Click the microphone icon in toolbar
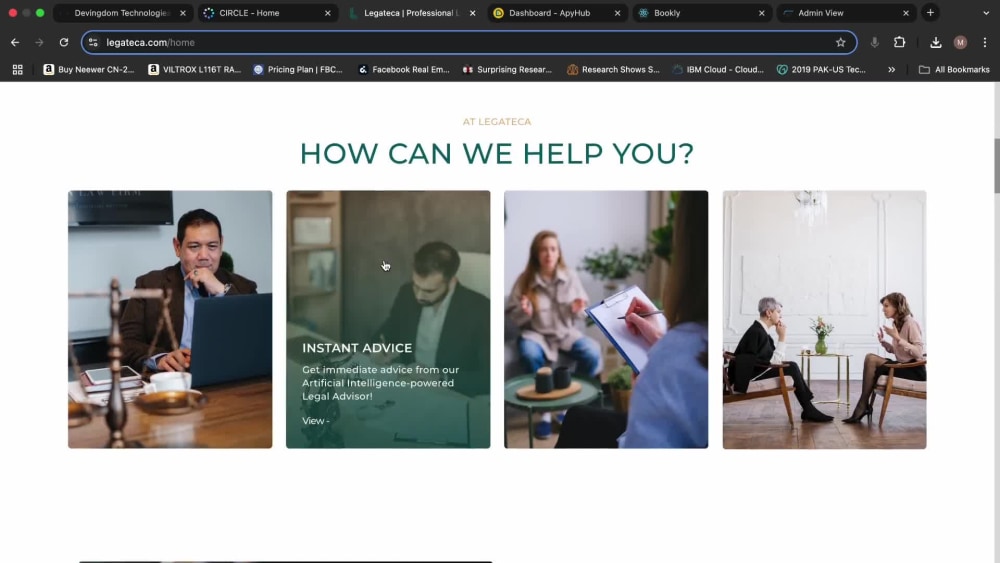Viewport: 1000px width, 563px height. click(874, 42)
